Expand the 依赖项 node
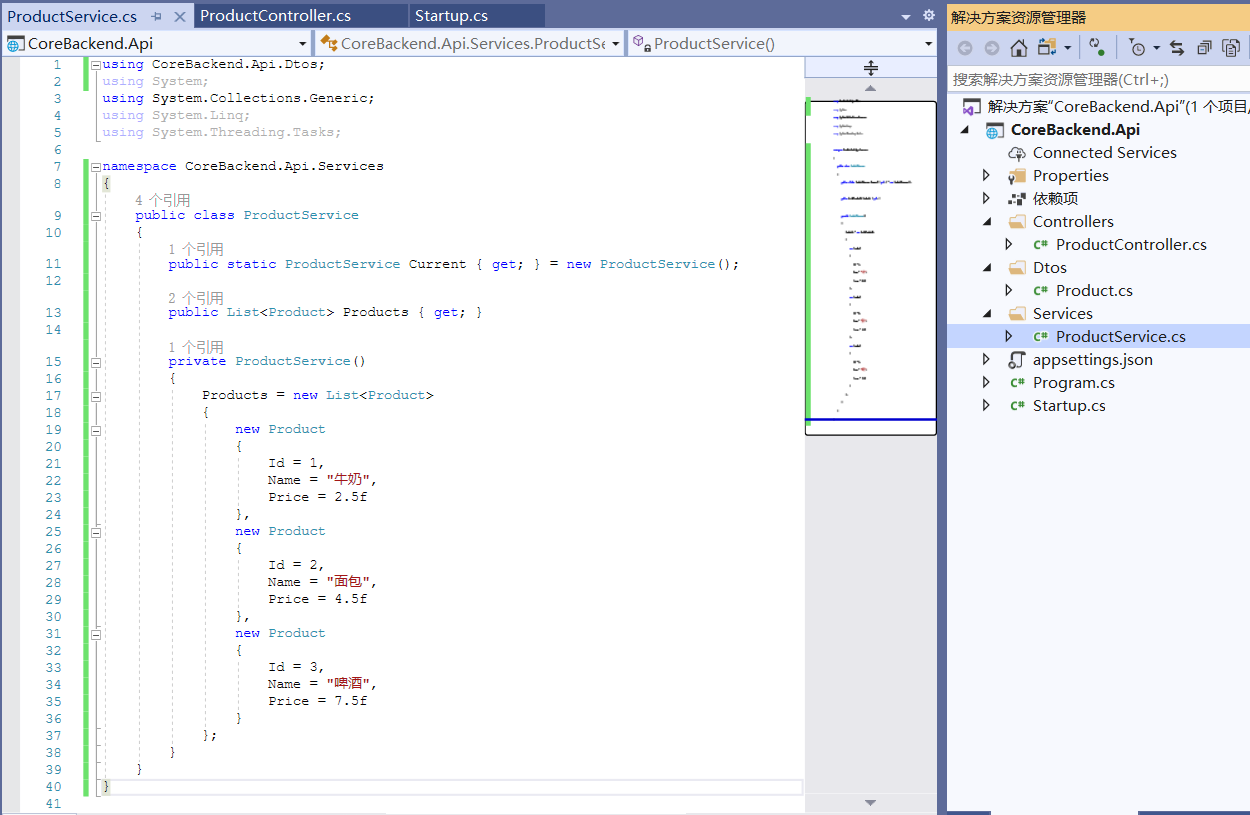Screen dimensions: 1250x815 [986, 197]
